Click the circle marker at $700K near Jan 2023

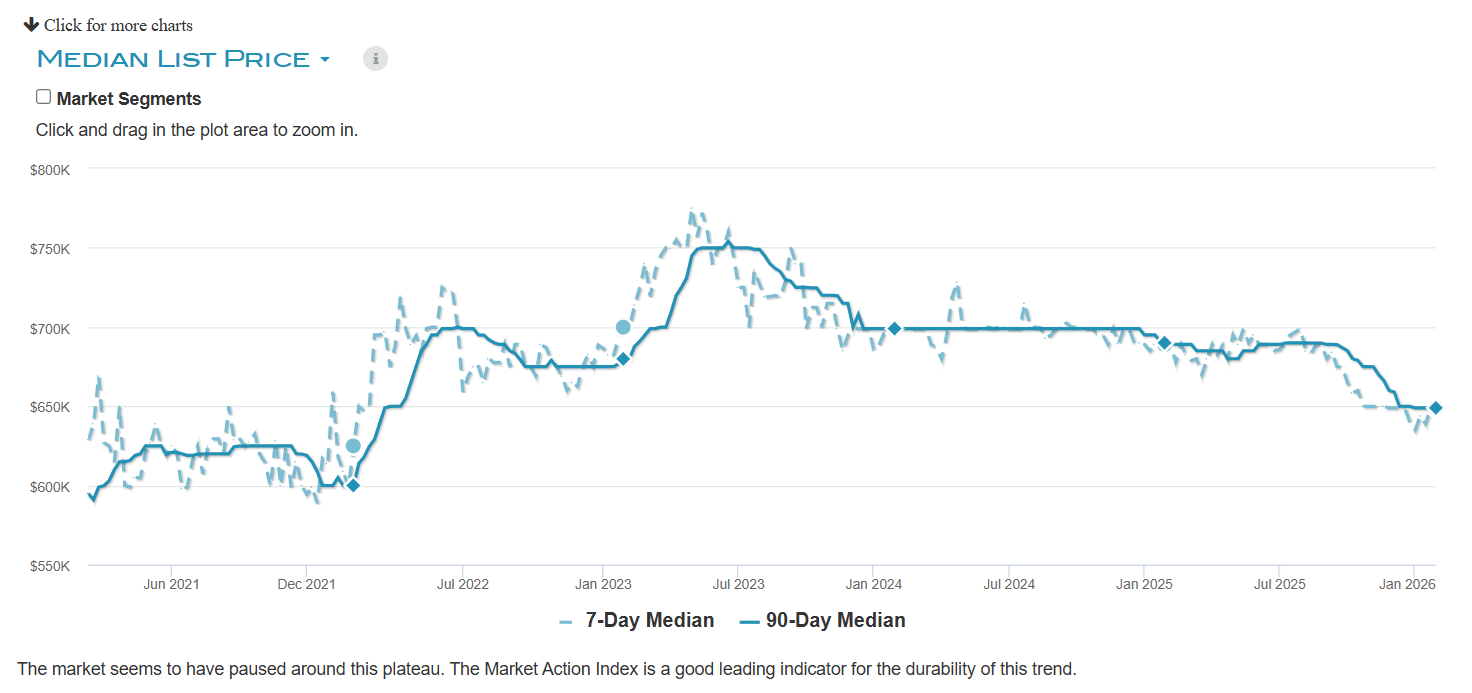623,327
